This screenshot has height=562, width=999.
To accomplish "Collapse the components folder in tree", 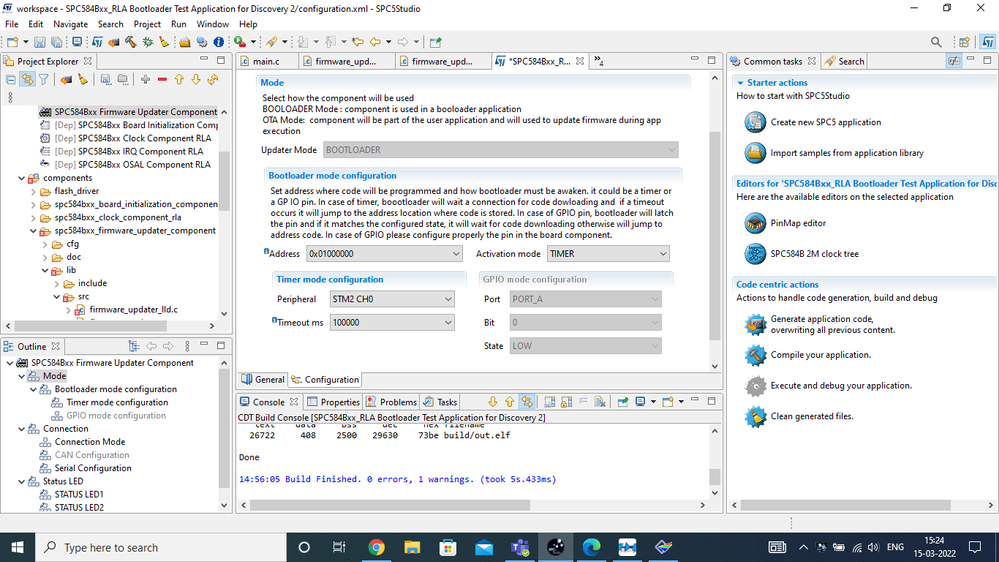I will (x=22, y=178).
